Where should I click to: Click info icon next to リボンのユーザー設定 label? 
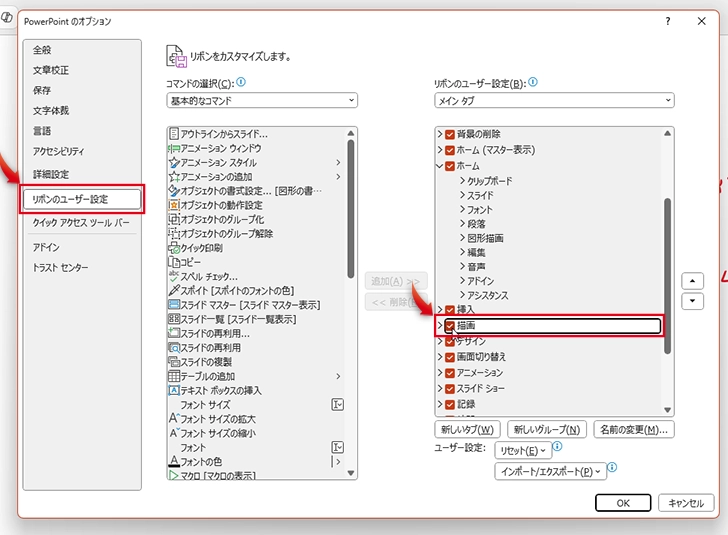click(533, 82)
